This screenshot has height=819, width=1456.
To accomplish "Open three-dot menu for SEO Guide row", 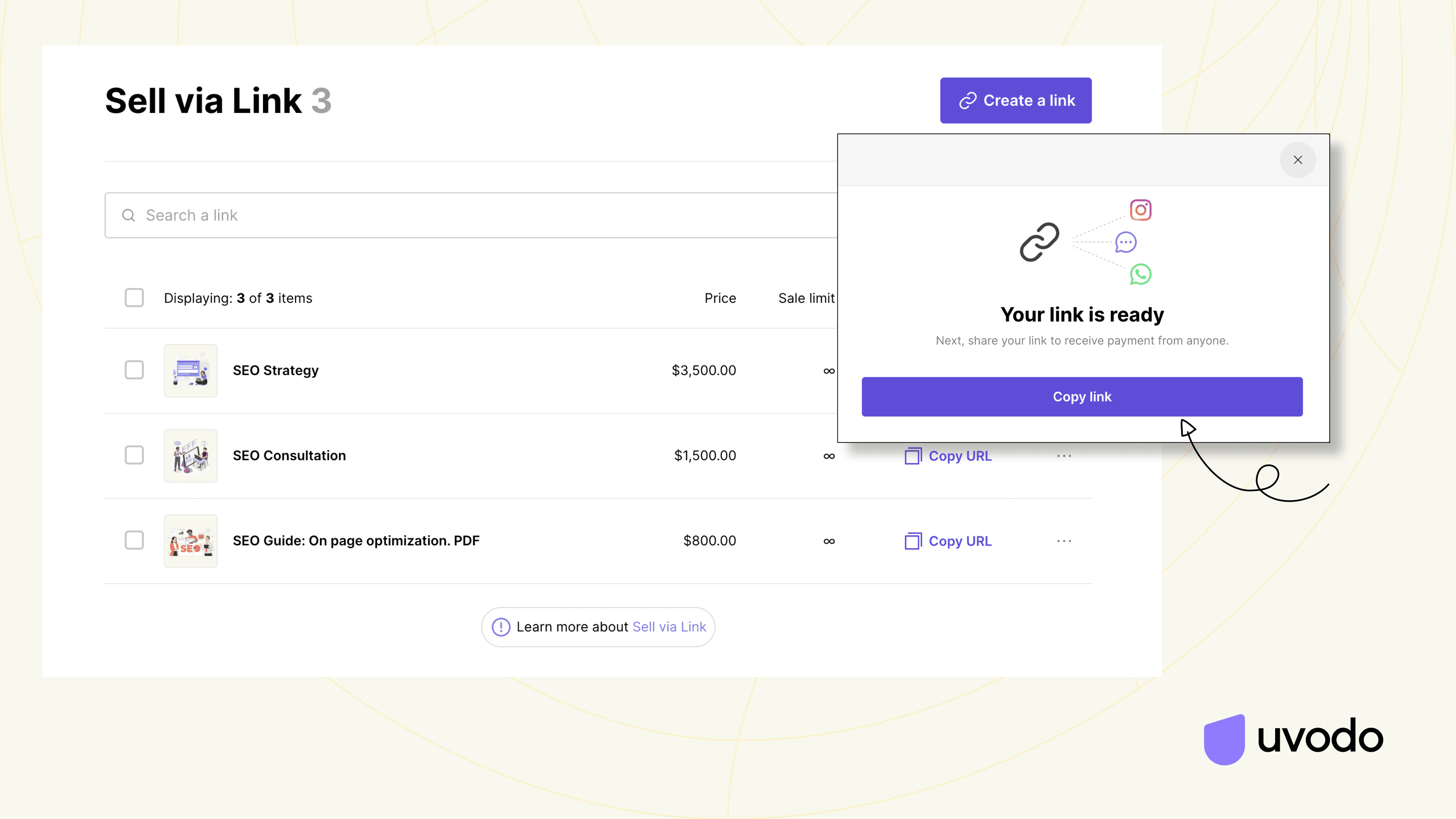I will tap(1064, 541).
